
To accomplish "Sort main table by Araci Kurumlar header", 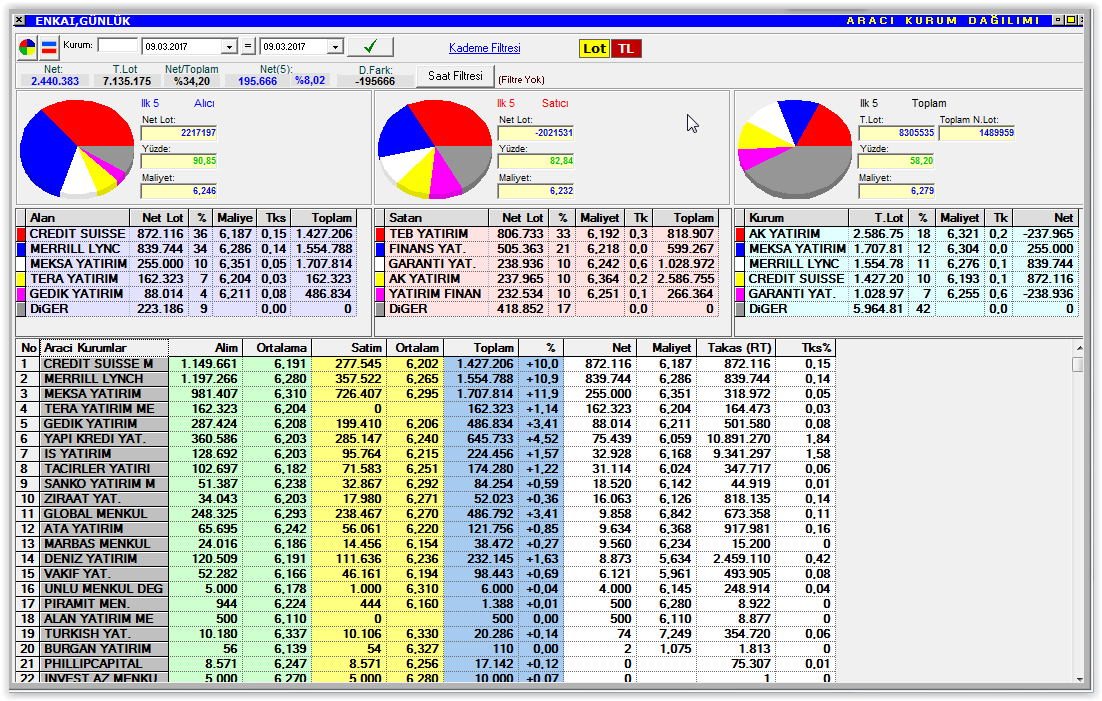I will tap(105, 348).
